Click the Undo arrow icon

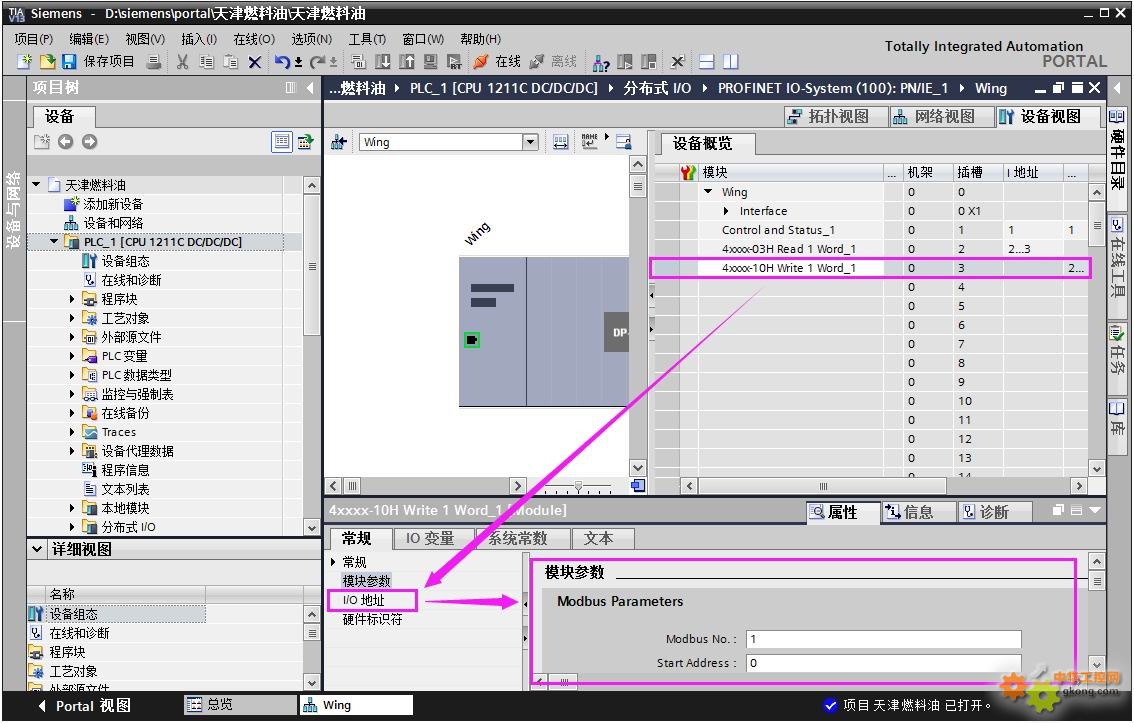click(x=282, y=62)
